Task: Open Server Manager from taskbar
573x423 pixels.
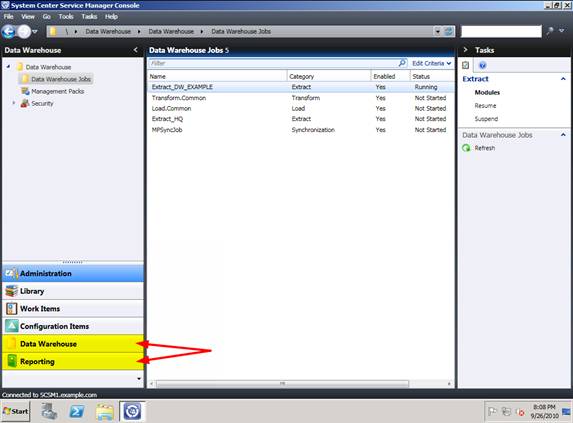Action: click(49, 411)
